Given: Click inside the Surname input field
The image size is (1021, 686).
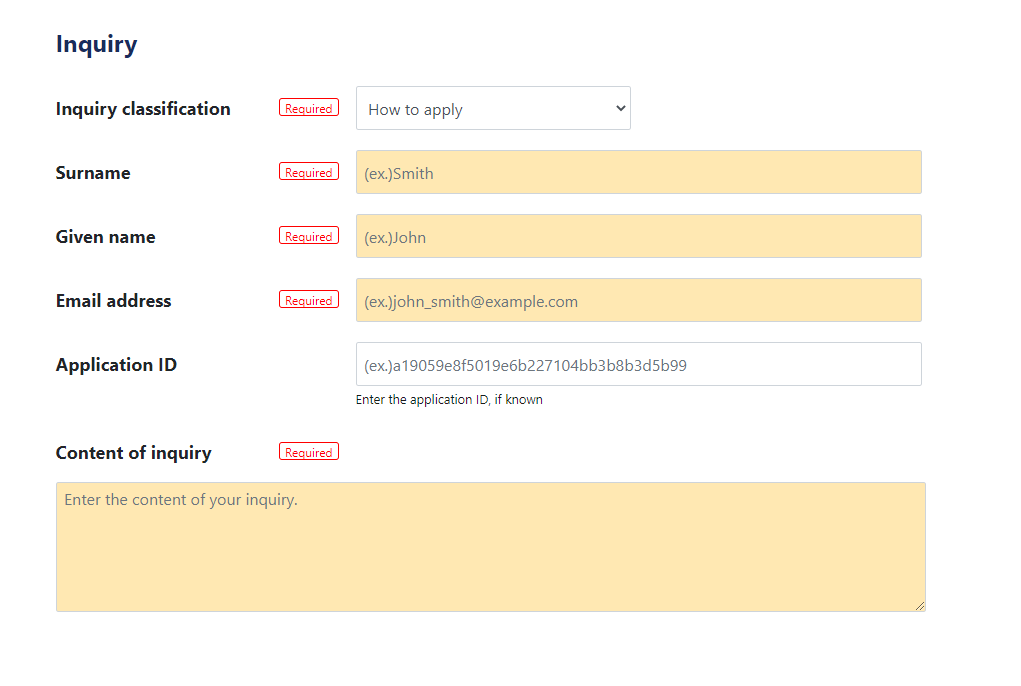Looking at the screenshot, I should (x=638, y=172).
